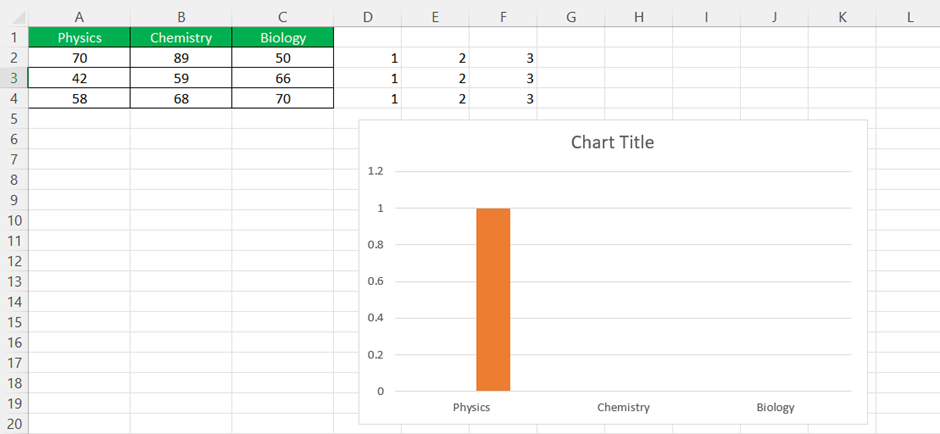Click cell containing 89

pos(181,58)
